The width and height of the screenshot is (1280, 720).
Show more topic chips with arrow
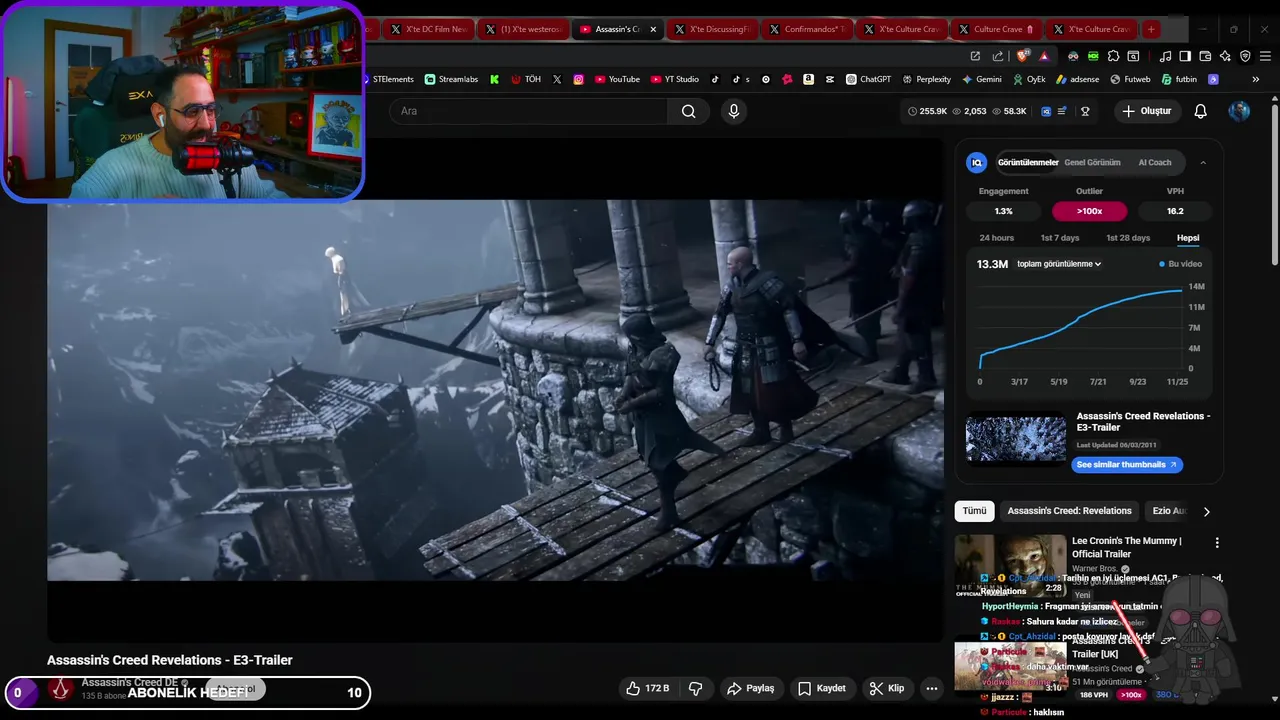[1206, 511]
